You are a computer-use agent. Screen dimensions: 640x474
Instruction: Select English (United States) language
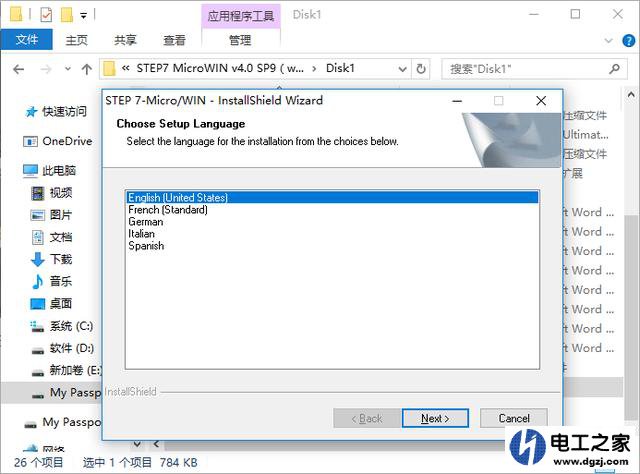click(x=332, y=198)
